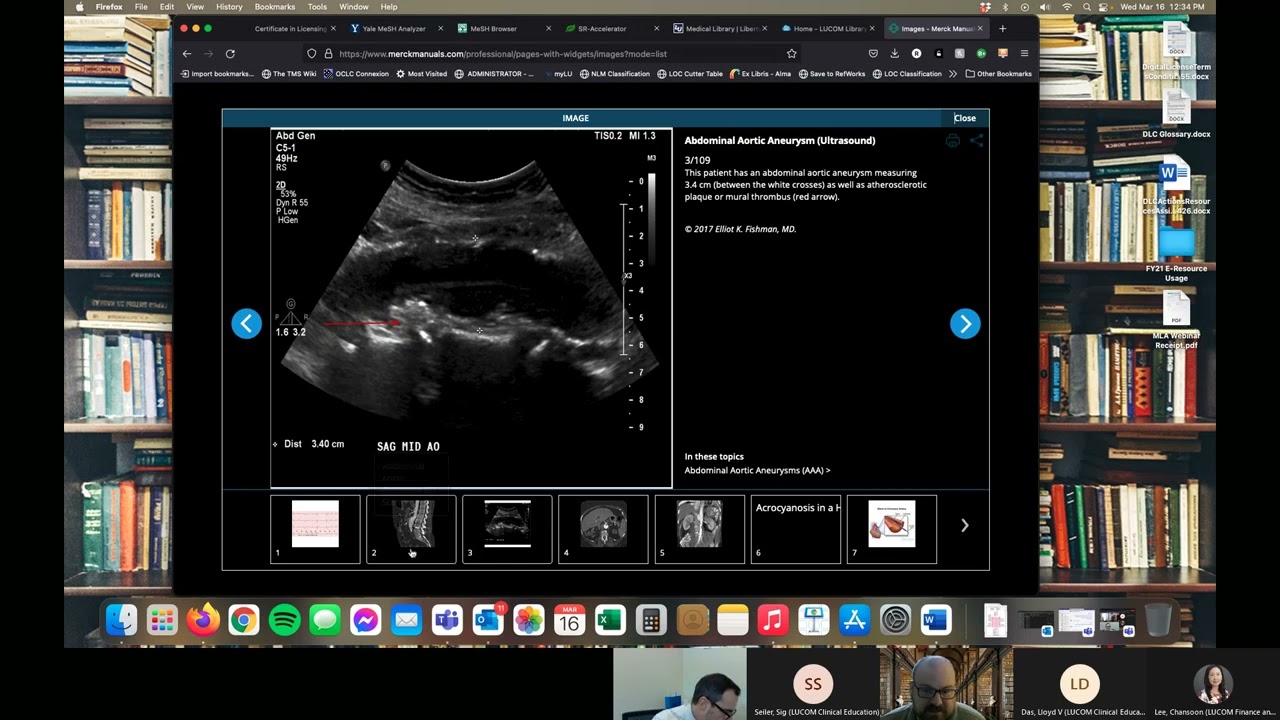Select thumbnail 4 CT scan image
The width and height of the screenshot is (1280, 720).
[603, 529]
